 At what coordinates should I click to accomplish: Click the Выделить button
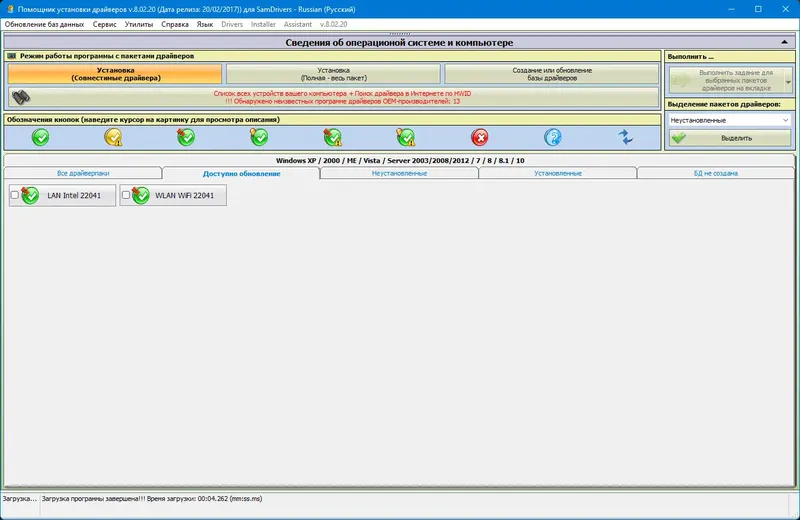[730, 138]
